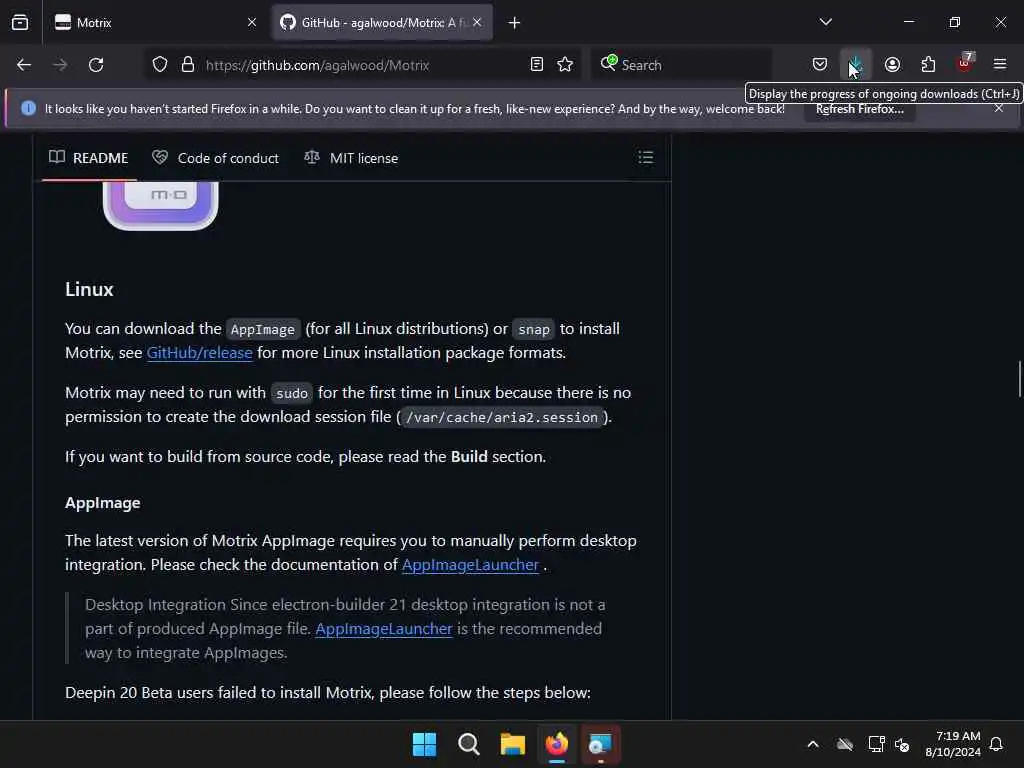Image resolution: width=1024 pixels, height=768 pixels.
Task: Switch to the Motrix browser tab
Action: [x=155, y=22]
